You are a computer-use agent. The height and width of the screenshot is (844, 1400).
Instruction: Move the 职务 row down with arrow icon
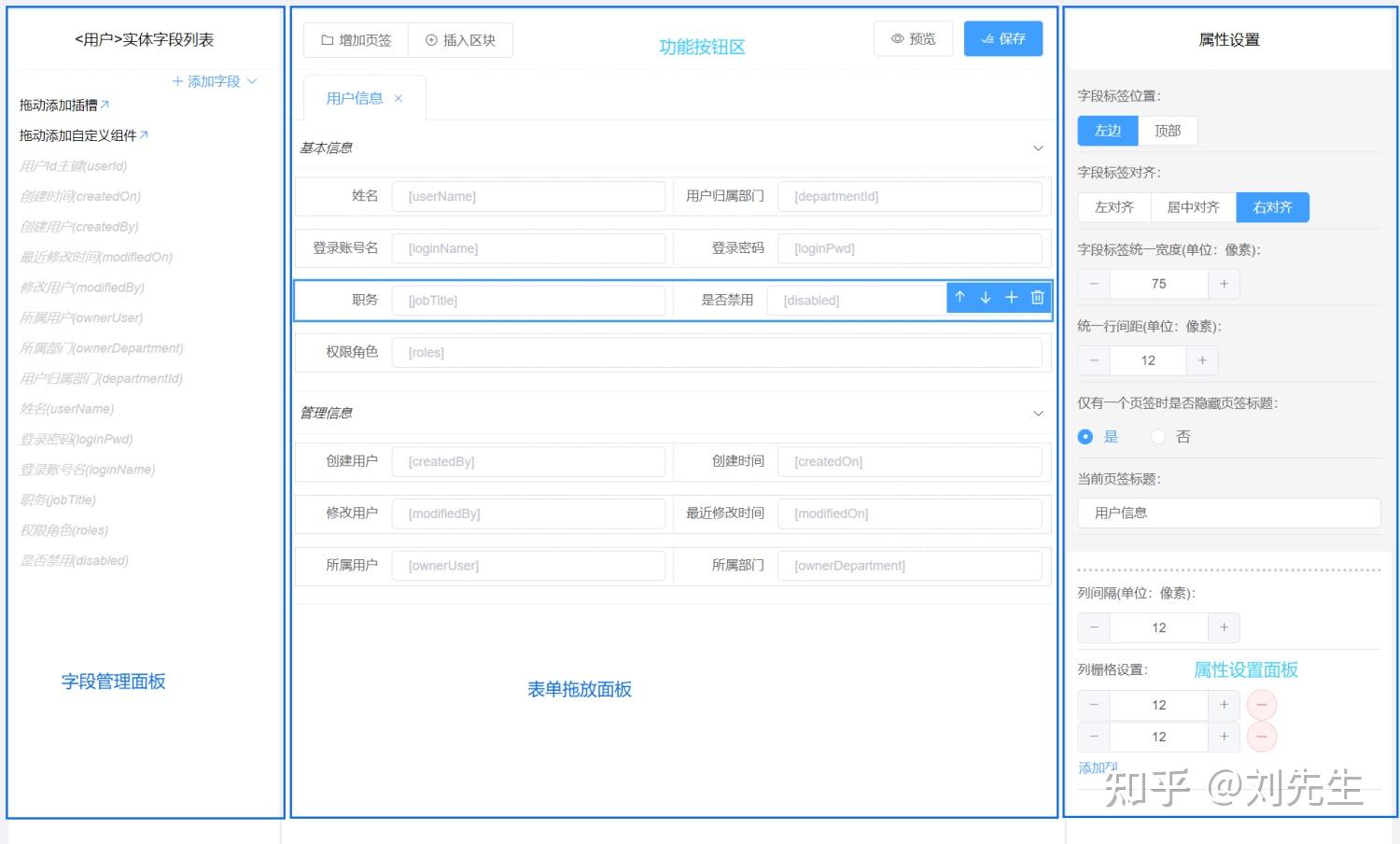[986, 297]
